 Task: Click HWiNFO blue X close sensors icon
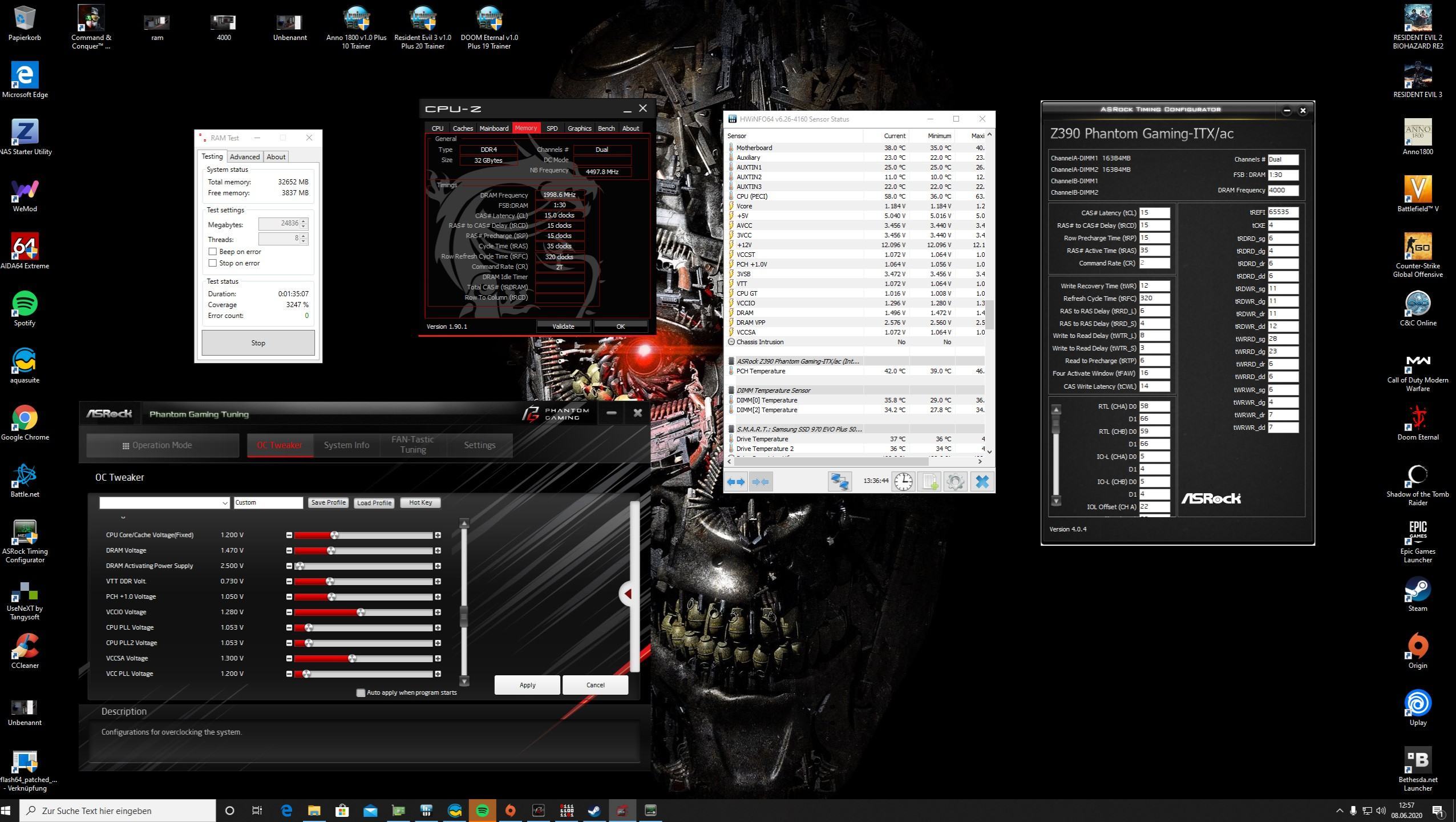(982, 482)
